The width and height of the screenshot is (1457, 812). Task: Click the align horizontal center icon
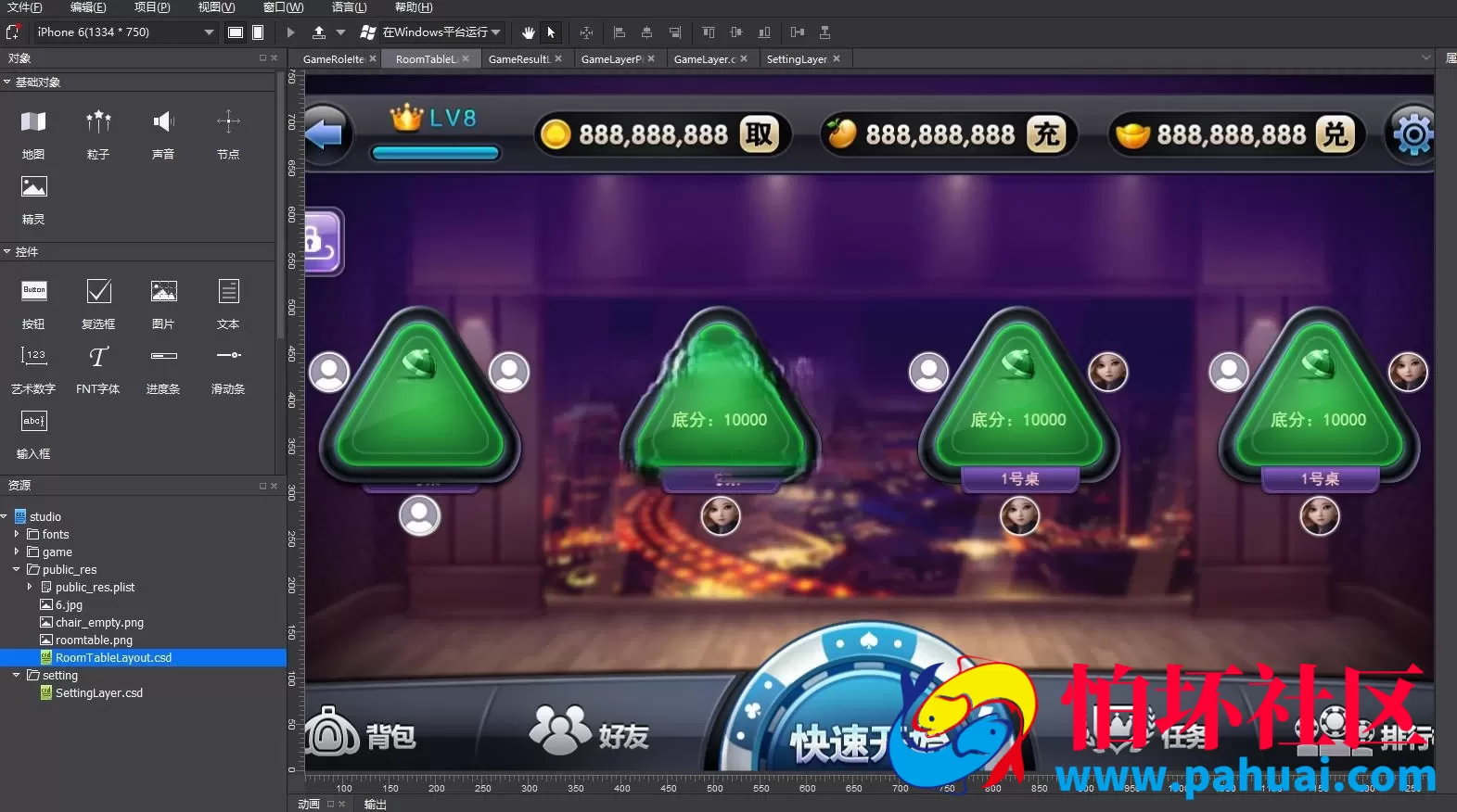click(647, 32)
